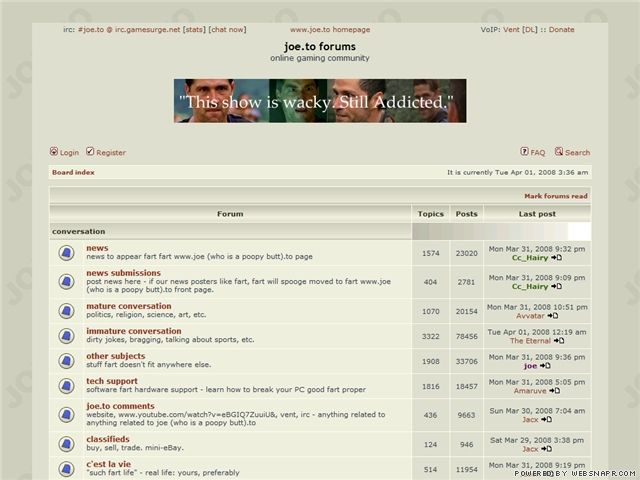Image resolution: width=640 pixels, height=480 pixels.
Task: Click the FAQ question mark icon
Action: [x=524, y=151]
